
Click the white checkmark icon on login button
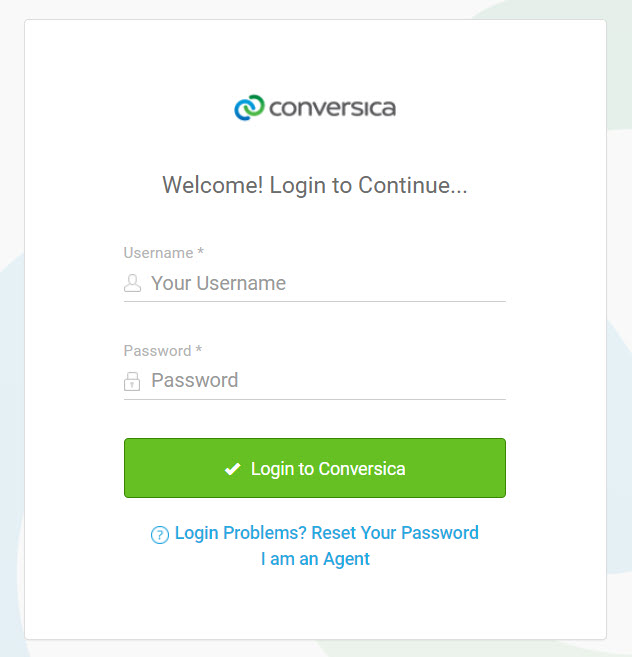click(x=233, y=469)
